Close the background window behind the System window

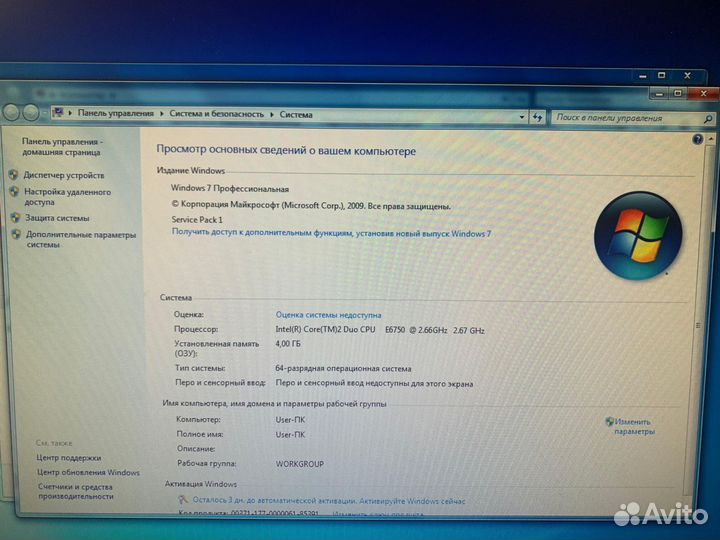click(687, 76)
